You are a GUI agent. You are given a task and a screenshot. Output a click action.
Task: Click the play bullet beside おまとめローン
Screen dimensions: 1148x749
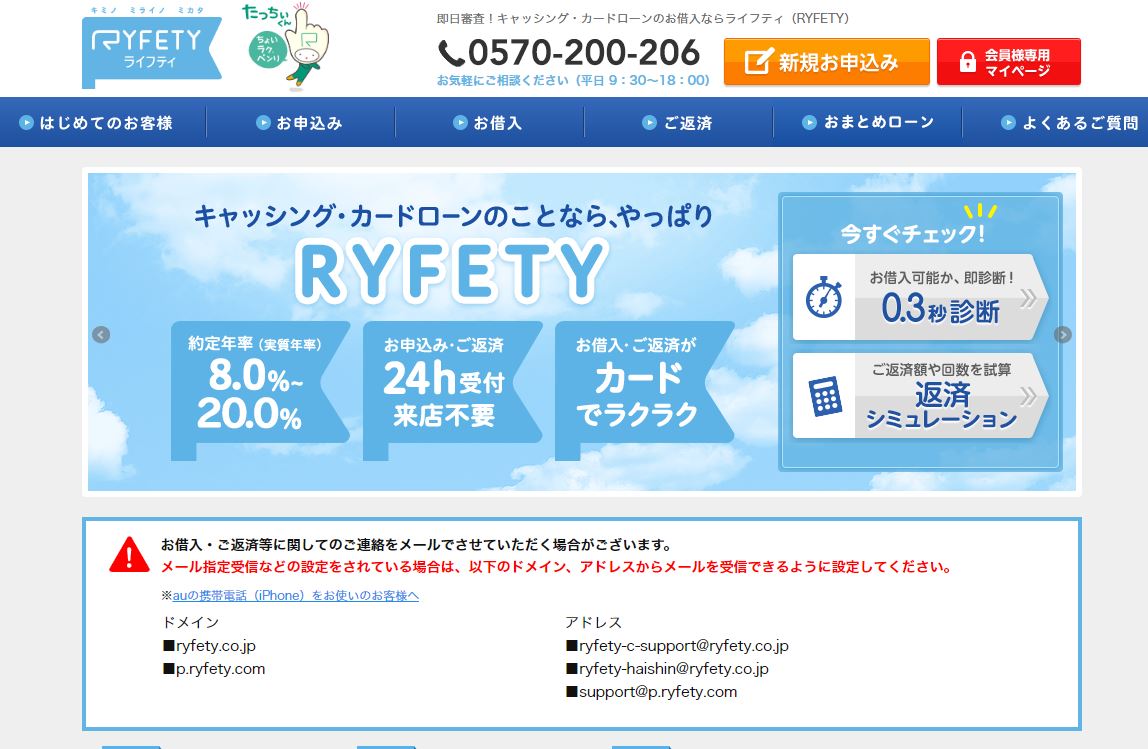click(809, 122)
